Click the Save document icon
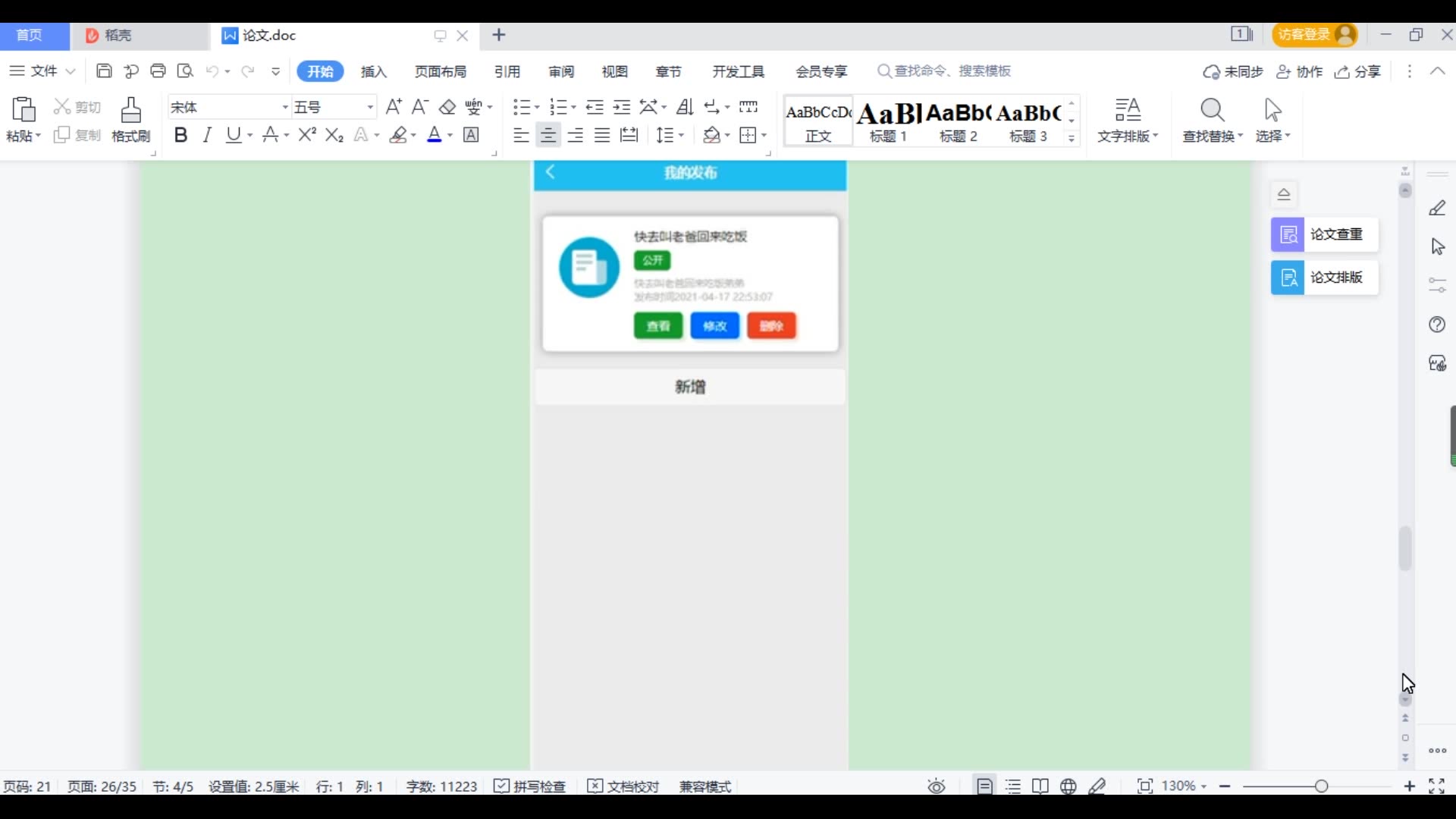The height and width of the screenshot is (819, 1456). click(104, 71)
